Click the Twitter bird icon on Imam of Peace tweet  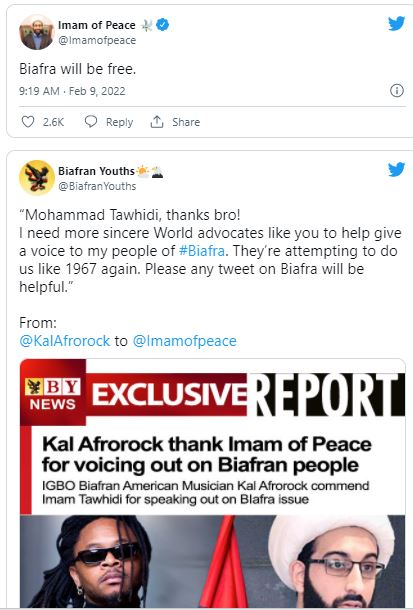tap(396, 24)
